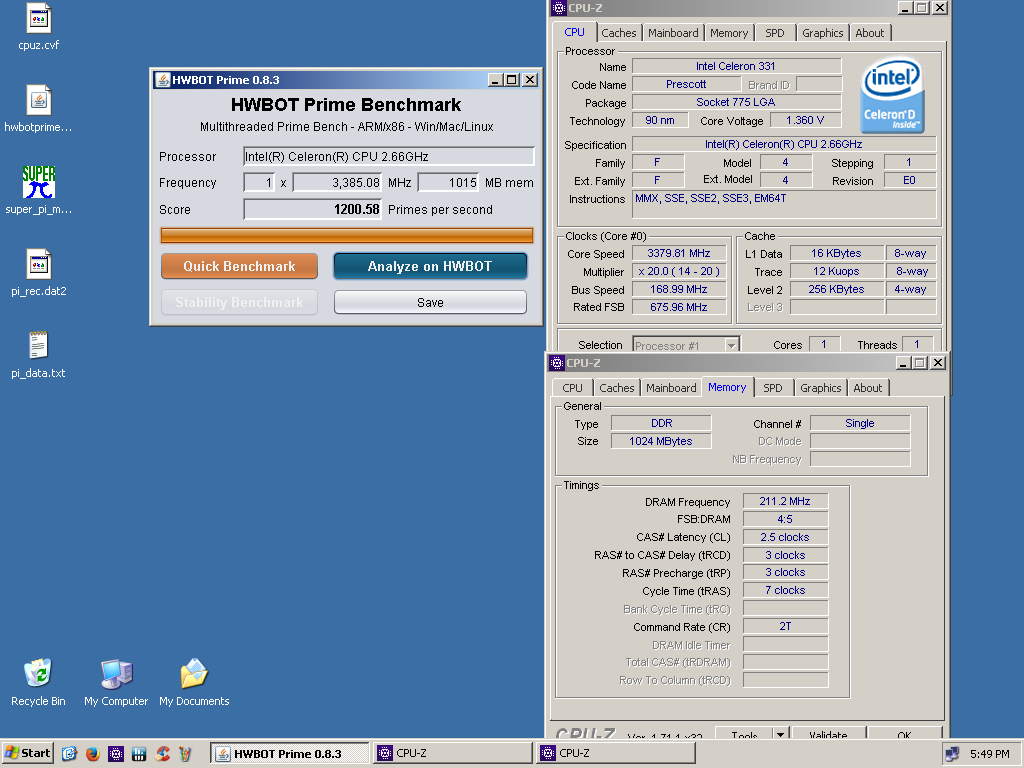The image size is (1024, 768).
Task: Click the CPU-Z icon in the Memory window title bar
Action: tap(556, 363)
